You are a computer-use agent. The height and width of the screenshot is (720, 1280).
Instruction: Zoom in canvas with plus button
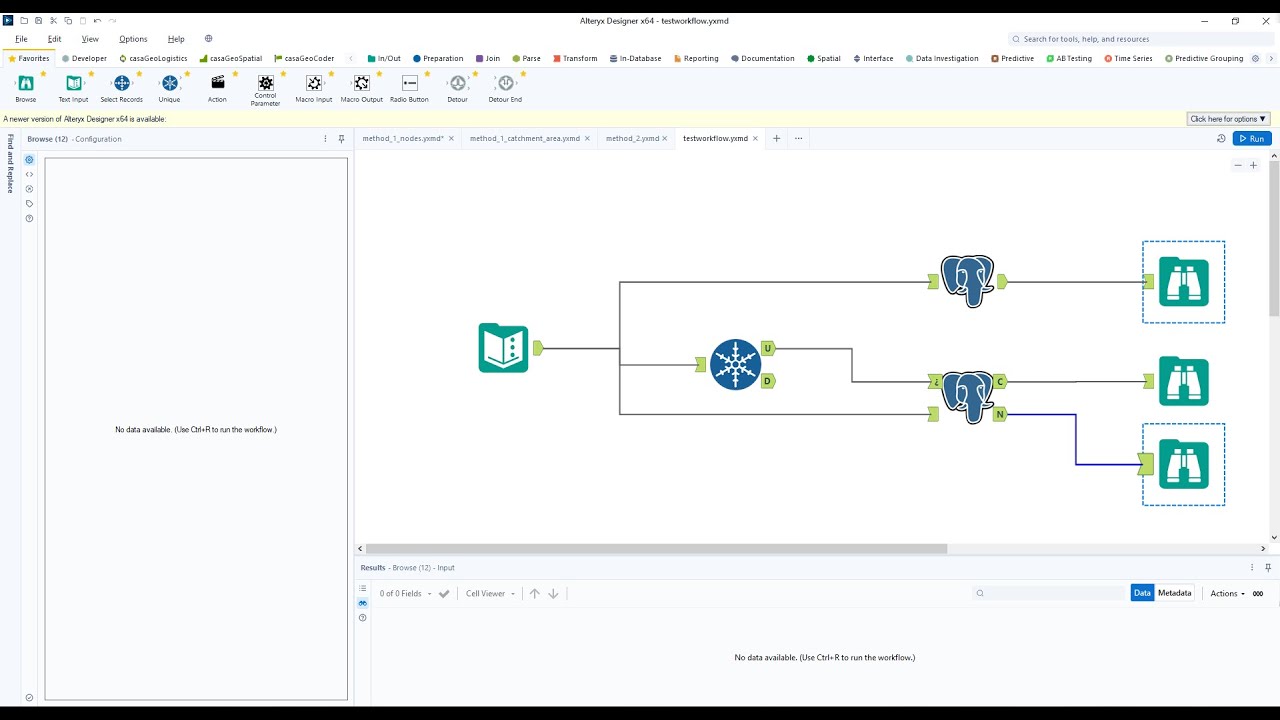tap(1253, 165)
